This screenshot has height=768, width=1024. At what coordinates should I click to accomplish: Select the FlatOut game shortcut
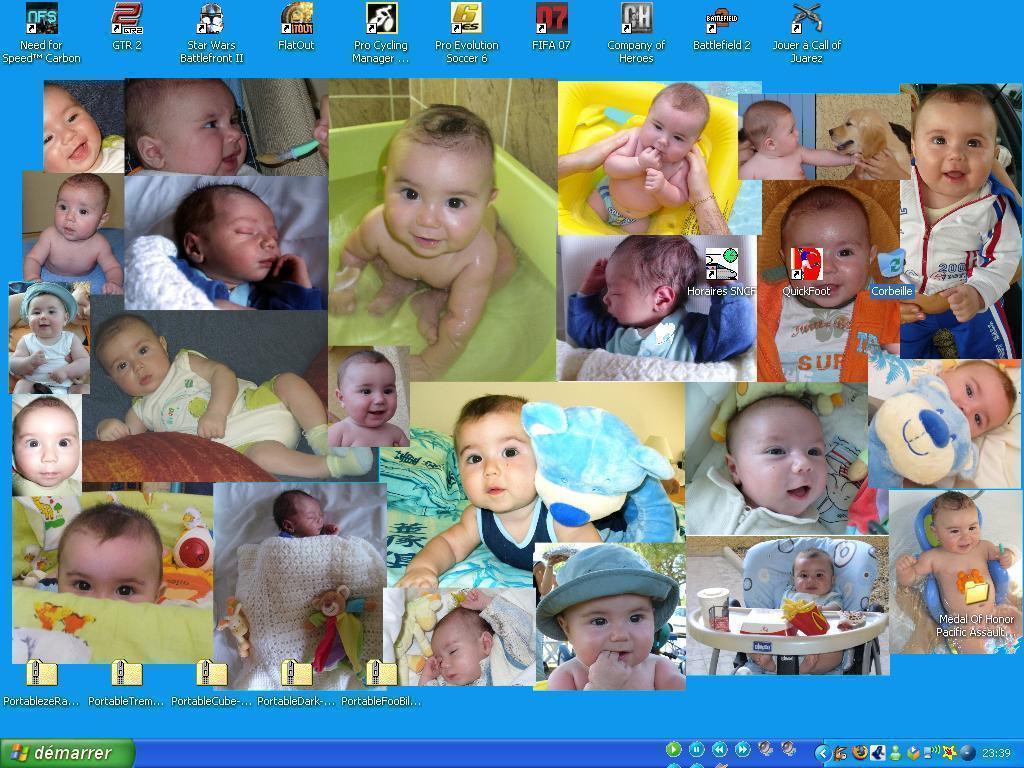(296, 19)
